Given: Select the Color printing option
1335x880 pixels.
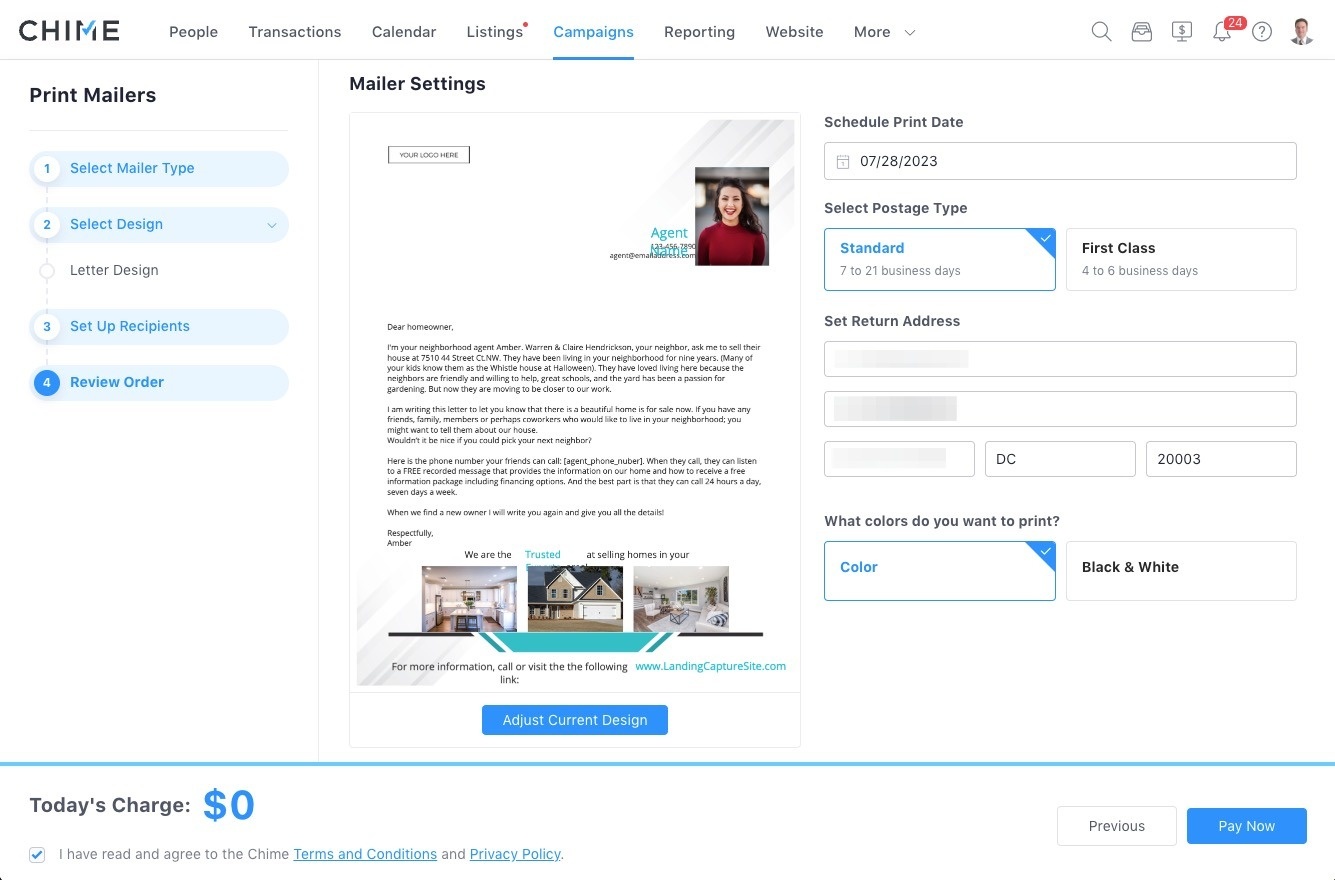Looking at the screenshot, I should coord(939,570).
